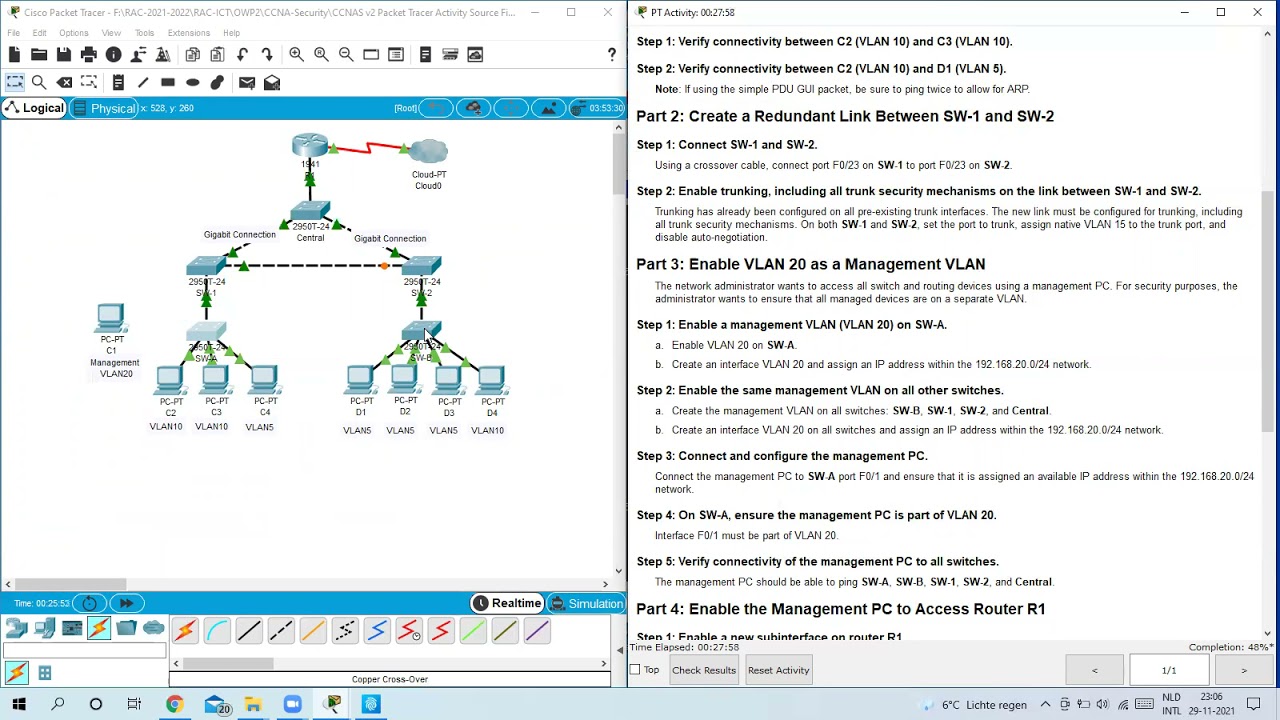1280x720 pixels.
Task: Open taskbar search magnifier
Action: click(x=57, y=705)
